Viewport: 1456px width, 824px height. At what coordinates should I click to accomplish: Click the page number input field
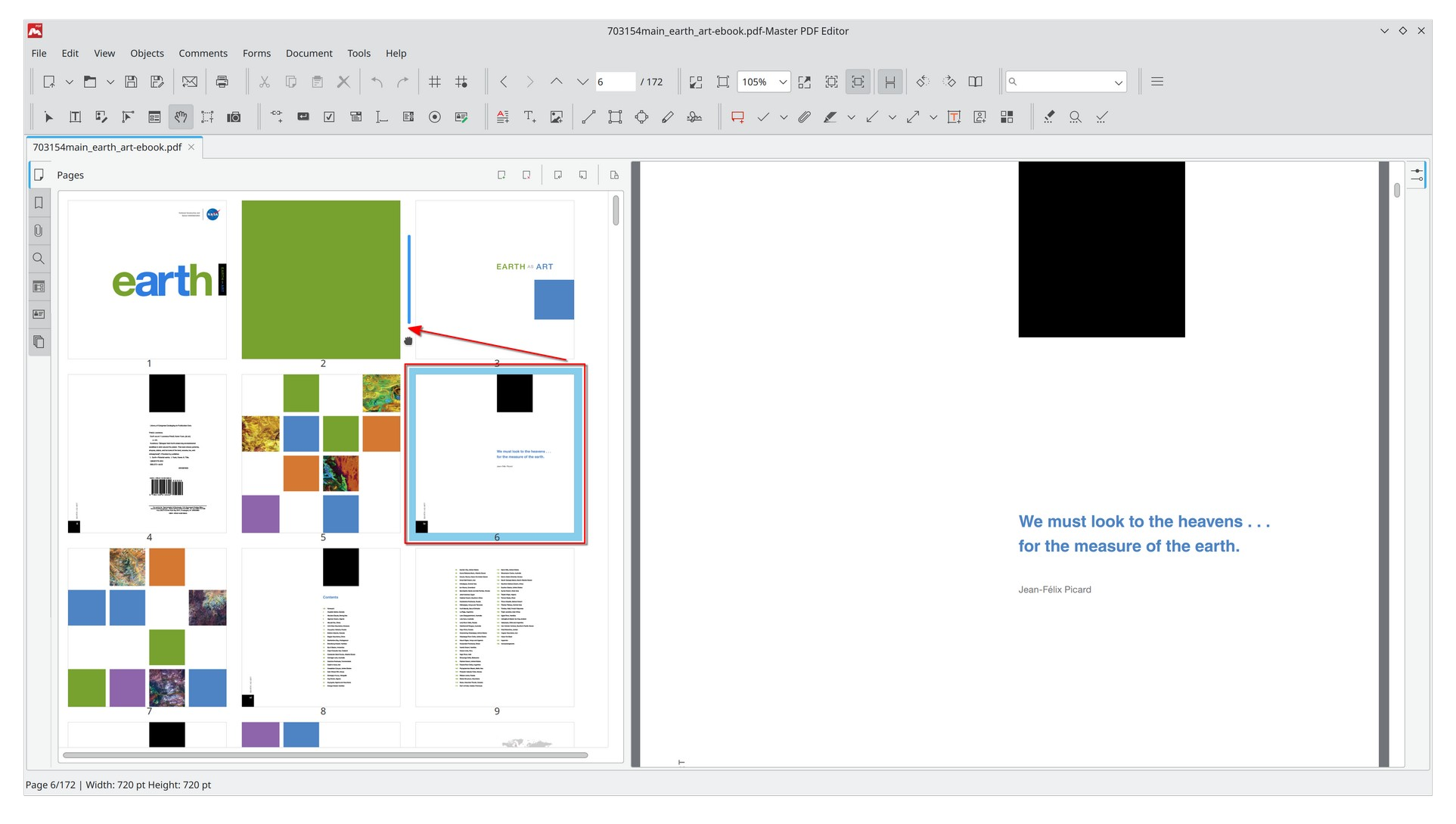(615, 82)
